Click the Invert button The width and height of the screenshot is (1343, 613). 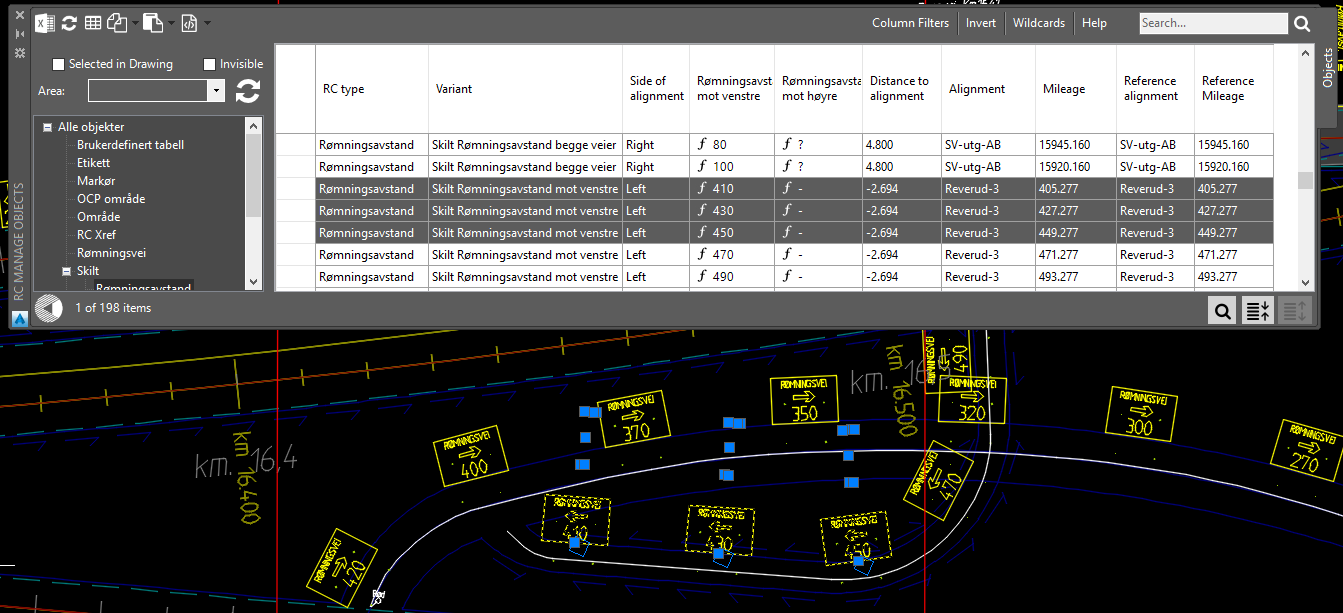click(x=980, y=23)
